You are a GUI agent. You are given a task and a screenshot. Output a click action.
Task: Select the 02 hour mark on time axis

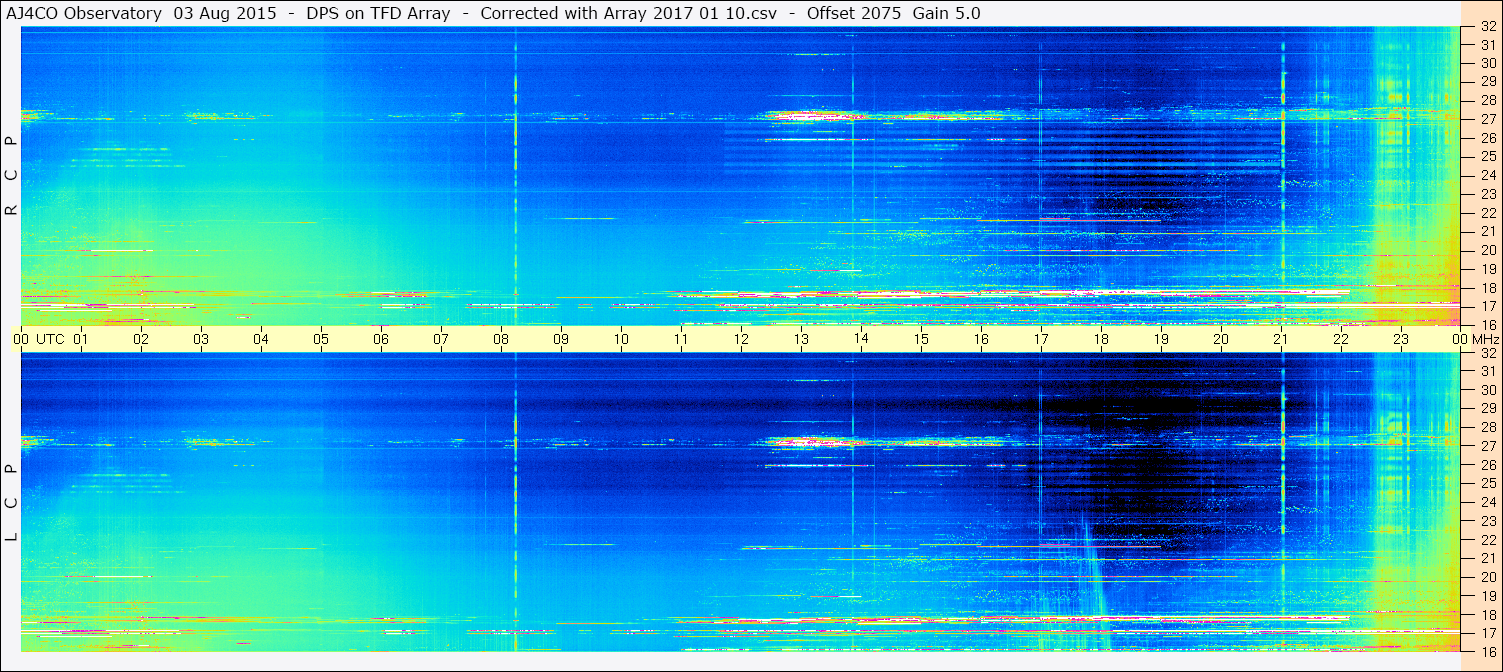(141, 339)
